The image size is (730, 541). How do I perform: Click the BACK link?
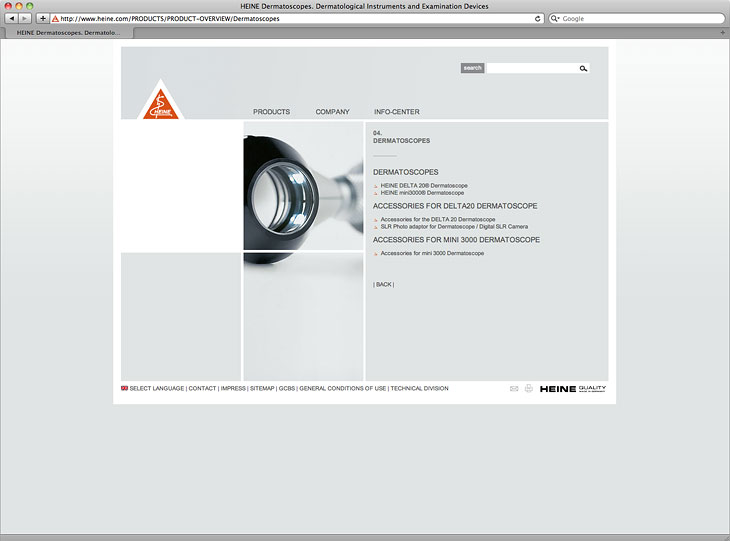pos(384,284)
